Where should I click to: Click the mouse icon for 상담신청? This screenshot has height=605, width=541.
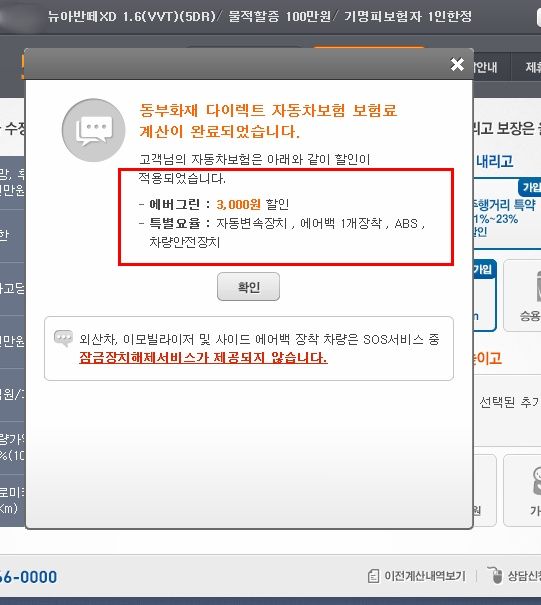(495, 575)
